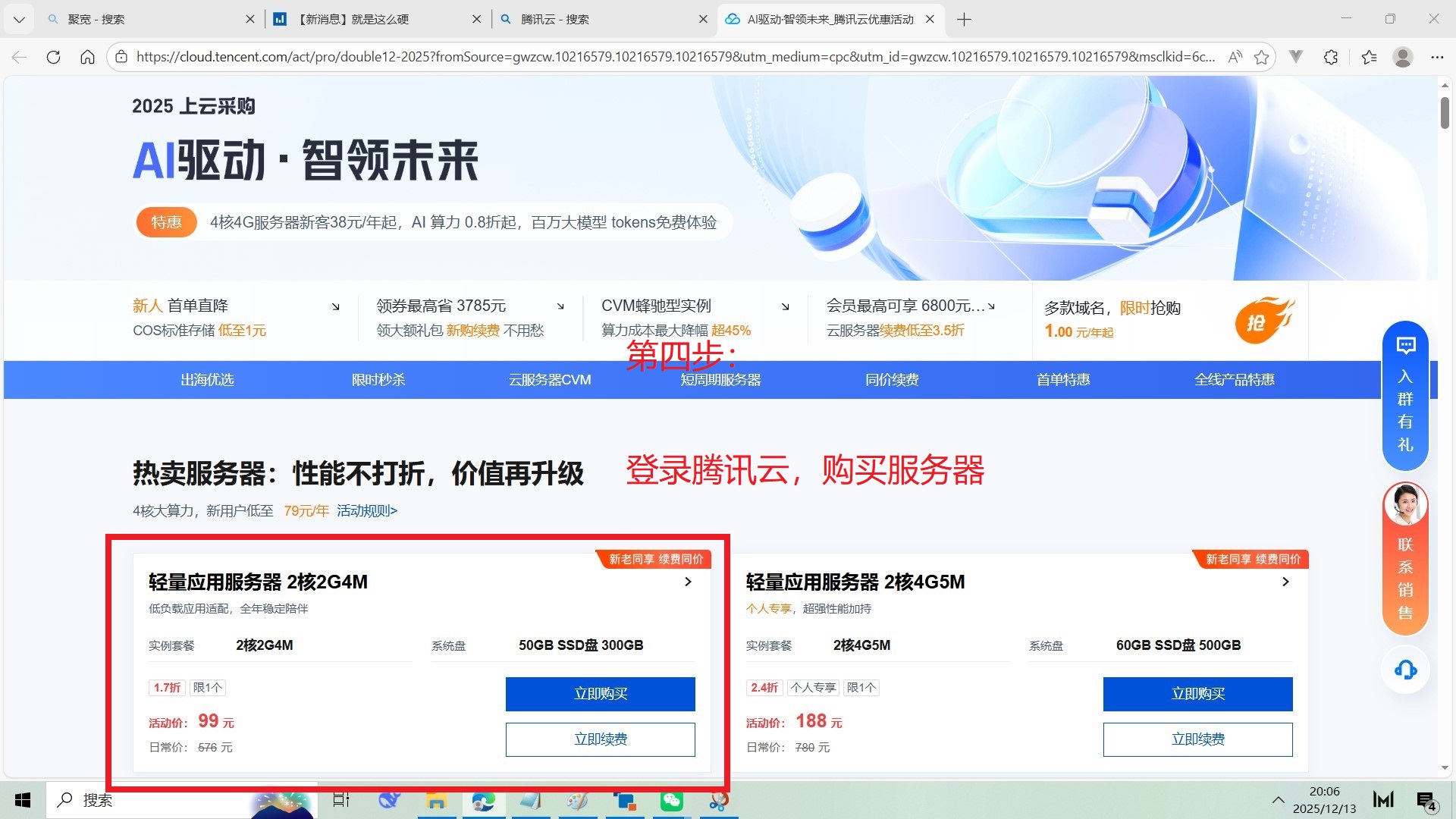
Task: Click the page vertical scrollbar thumb
Action: [1445, 114]
